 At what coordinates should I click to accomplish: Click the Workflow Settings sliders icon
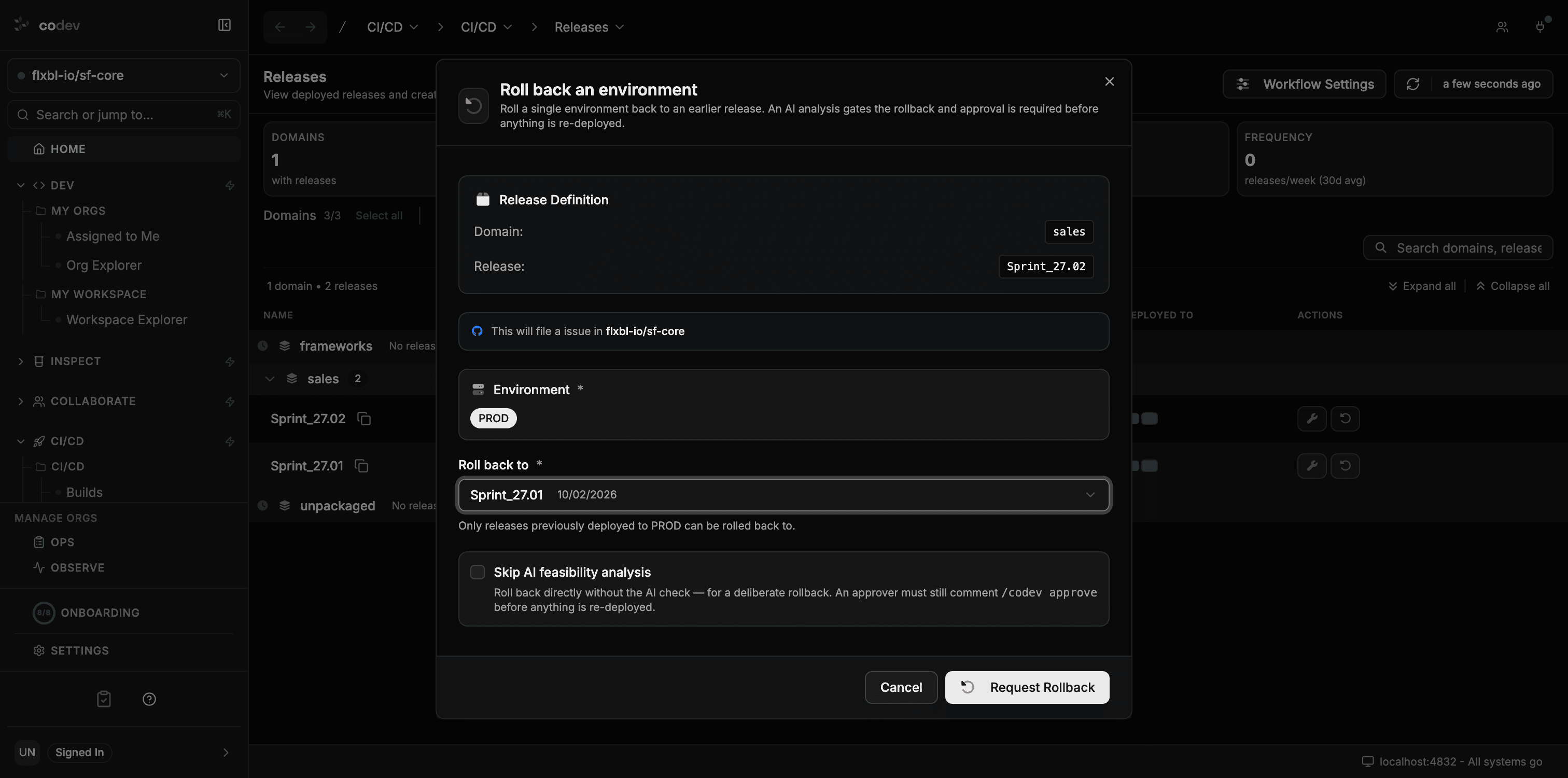[1242, 84]
